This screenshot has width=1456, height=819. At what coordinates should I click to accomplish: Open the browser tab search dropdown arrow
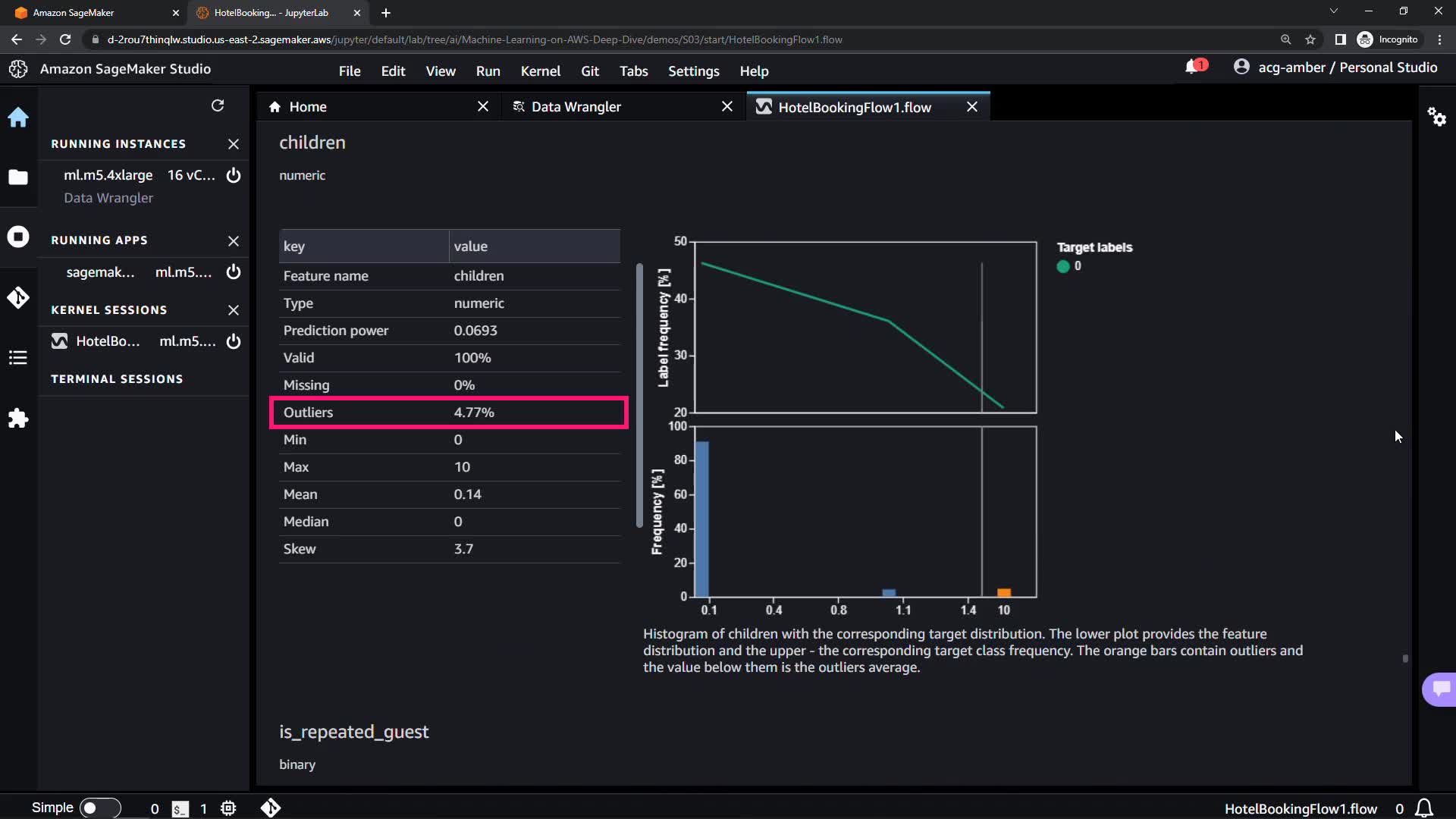pyautogui.click(x=1333, y=11)
